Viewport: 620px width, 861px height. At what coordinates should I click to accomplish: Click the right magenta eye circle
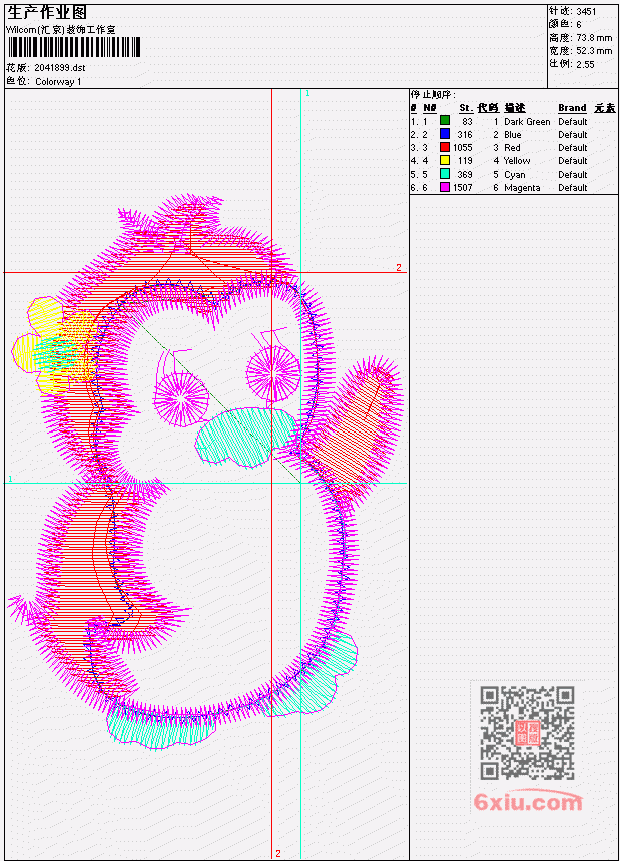pyautogui.click(x=273, y=373)
